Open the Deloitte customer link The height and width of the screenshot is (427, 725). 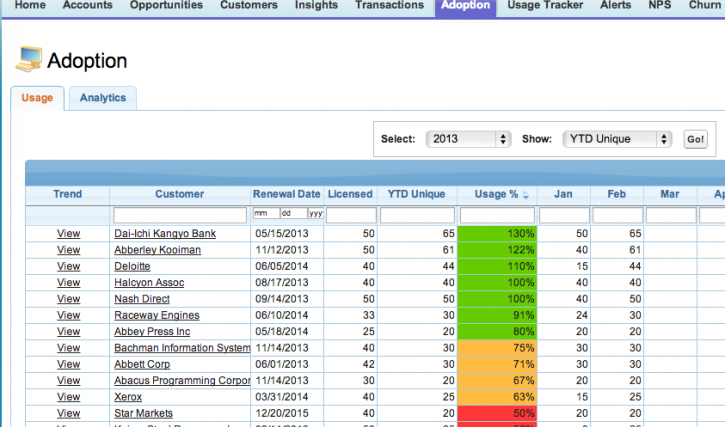[132, 266]
